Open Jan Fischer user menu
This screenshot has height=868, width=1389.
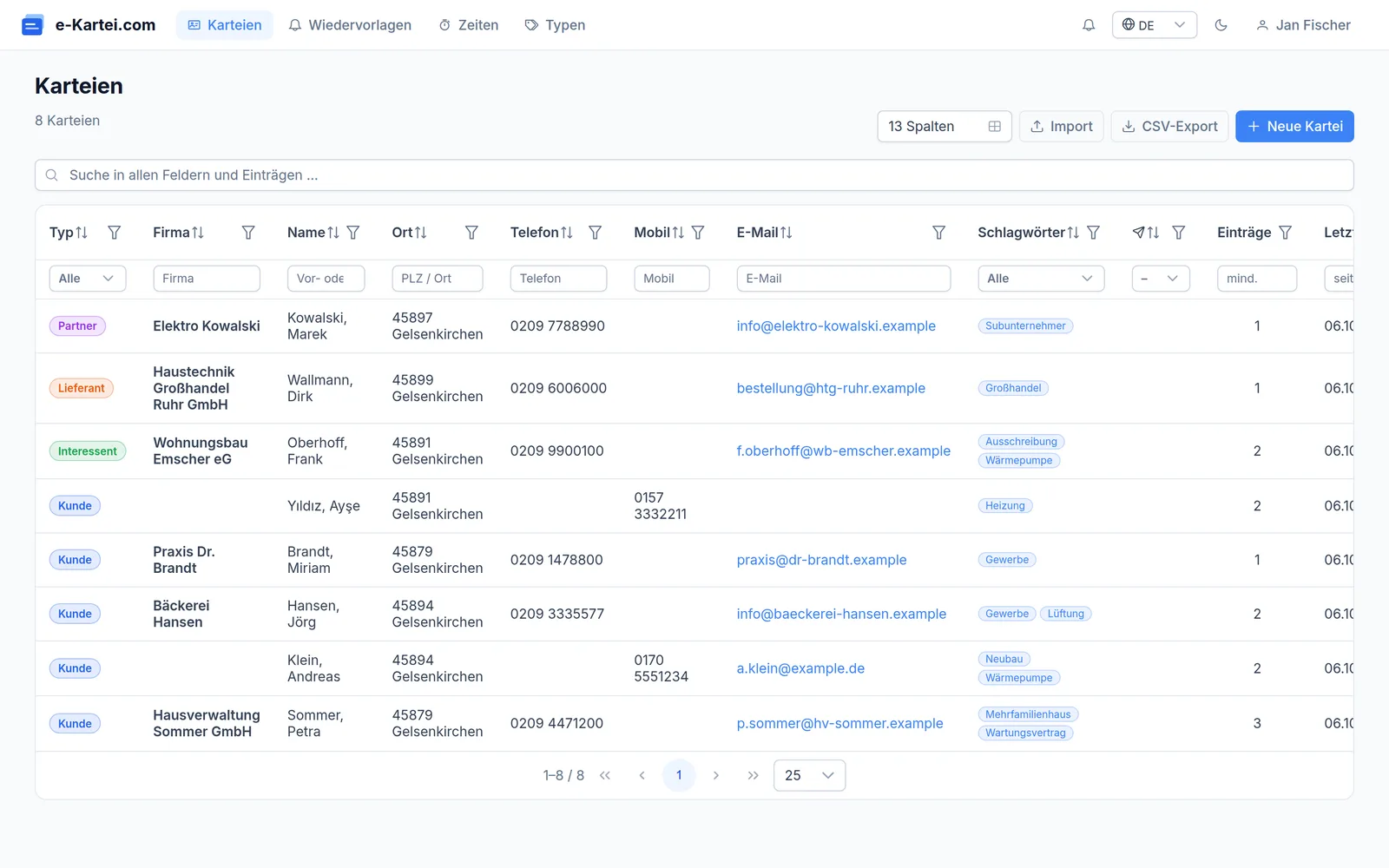click(1303, 25)
